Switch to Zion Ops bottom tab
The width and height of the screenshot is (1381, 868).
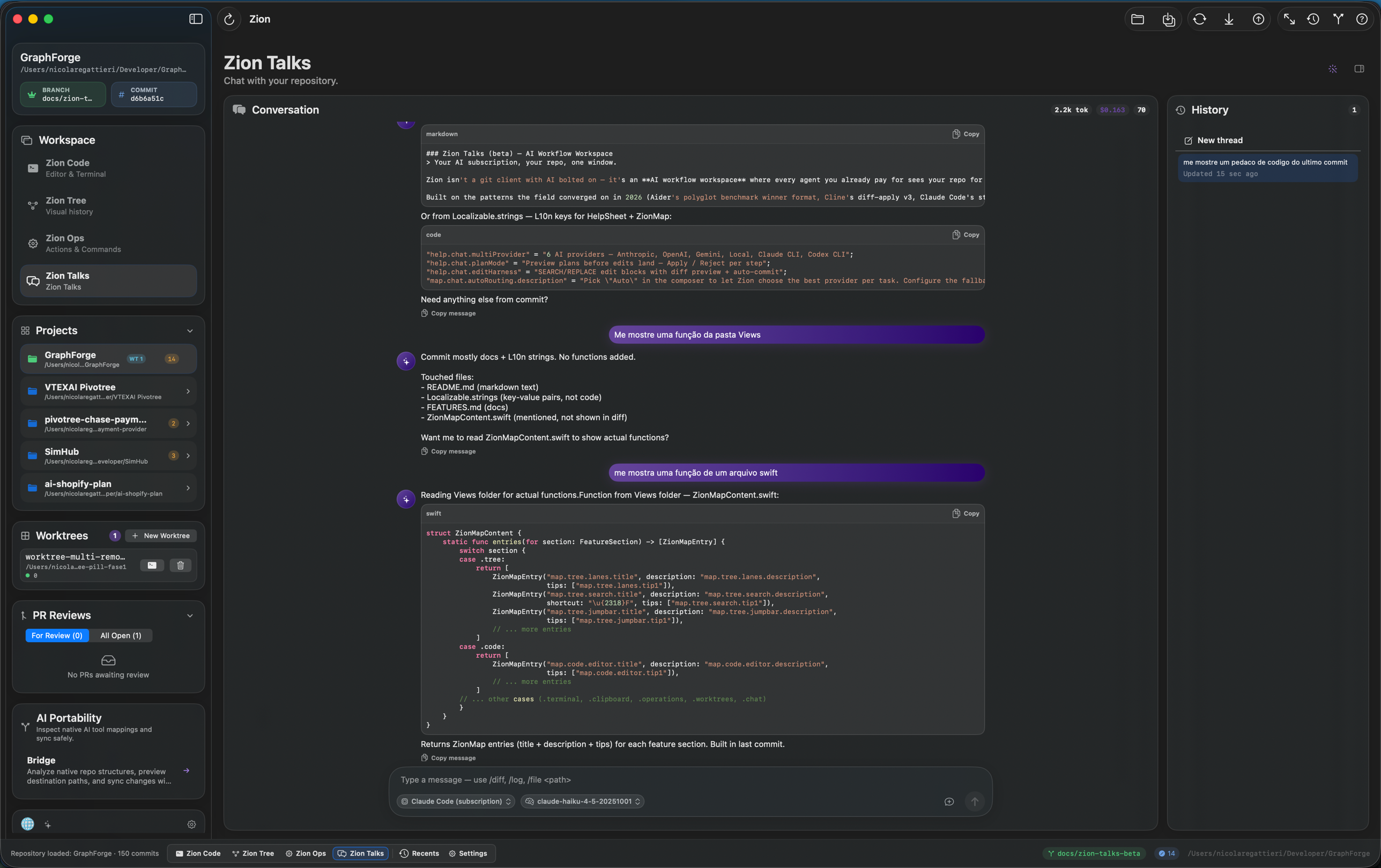pyautogui.click(x=306, y=853)
